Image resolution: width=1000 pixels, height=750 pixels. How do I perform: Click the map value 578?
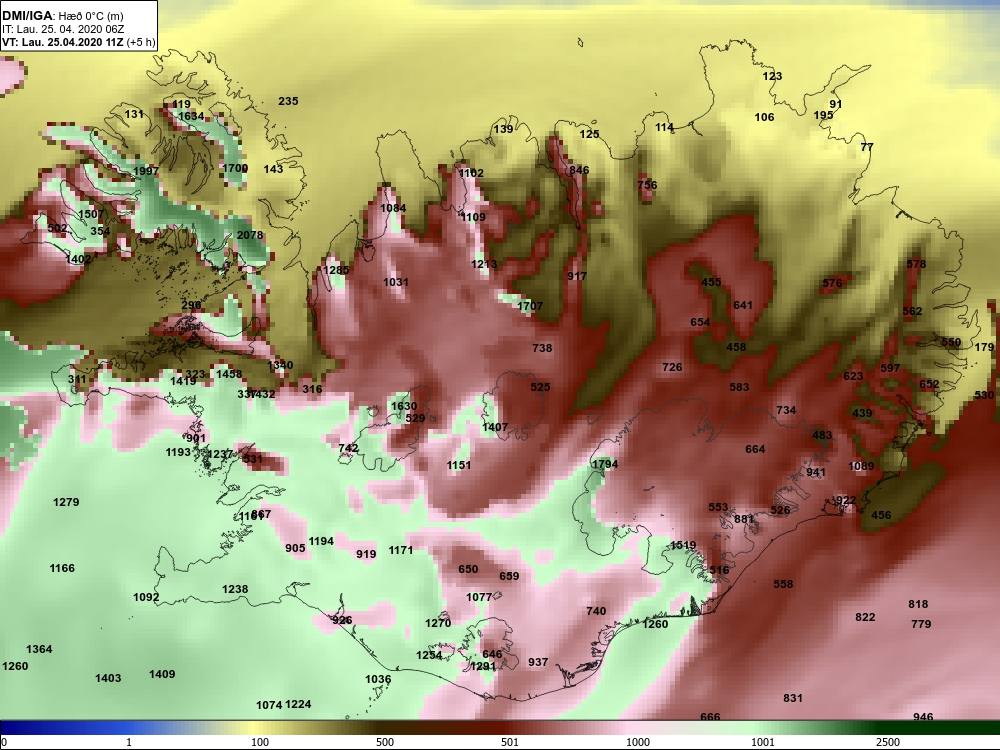916,264
